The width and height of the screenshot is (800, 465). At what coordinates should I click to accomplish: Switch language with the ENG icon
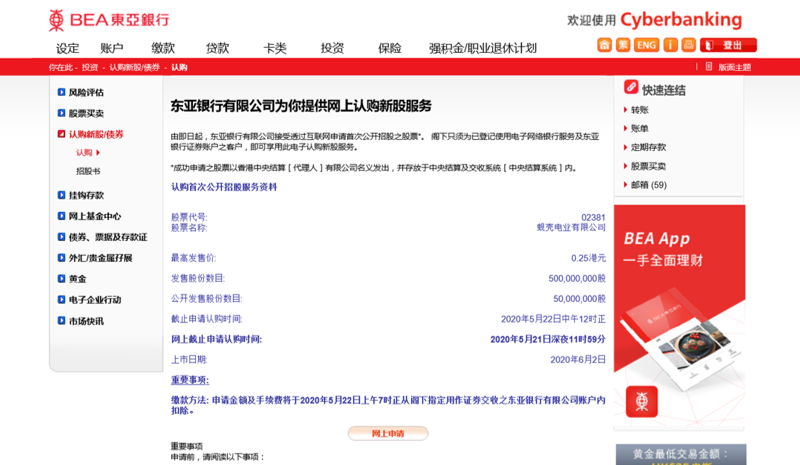tap(646, 45)
